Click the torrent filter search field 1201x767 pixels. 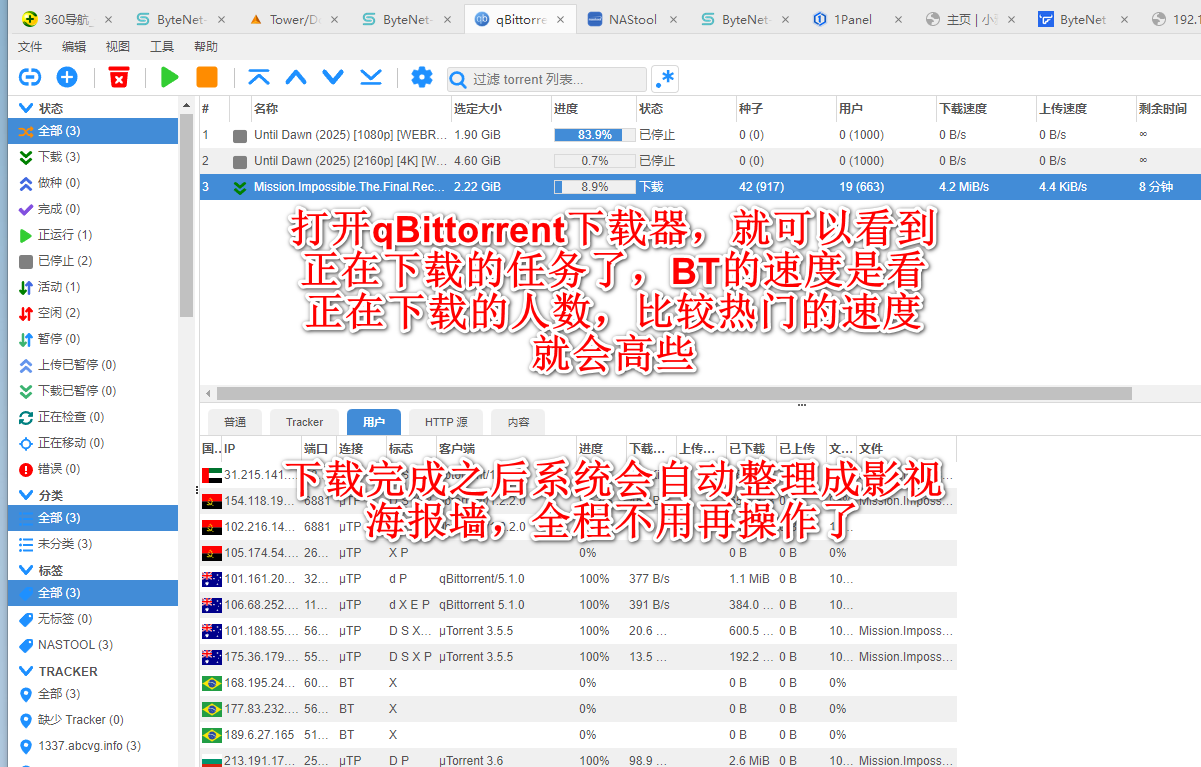pos(556,80)
